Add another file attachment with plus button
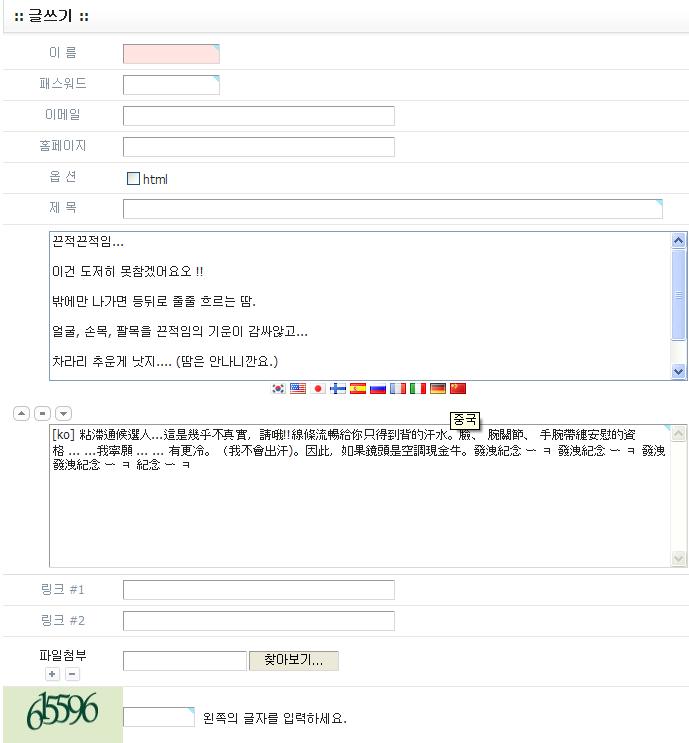Screen dimensions: 689x743 (52, 674)
